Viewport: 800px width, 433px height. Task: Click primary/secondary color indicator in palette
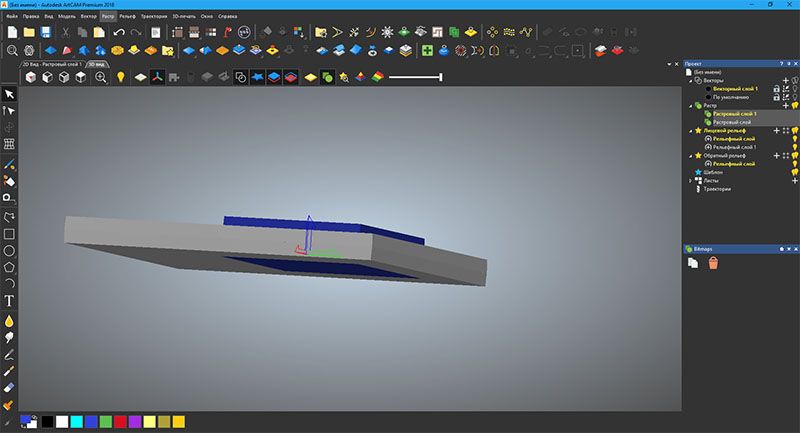click(x=29, y=422)
